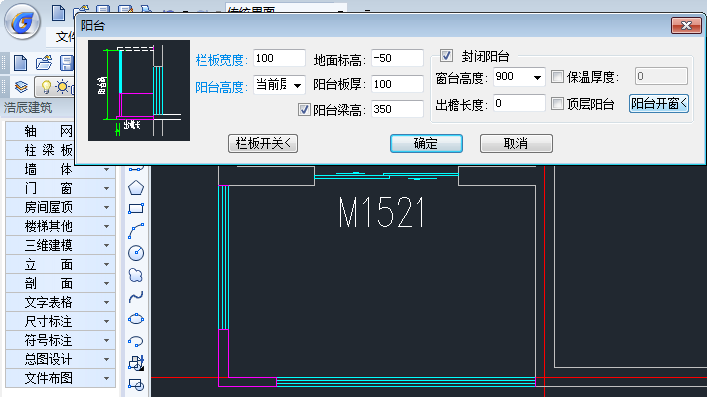Select the rectangle drawing tool
Image resolution: width=707 pixels, height=397 pixels.
point(136,209)
